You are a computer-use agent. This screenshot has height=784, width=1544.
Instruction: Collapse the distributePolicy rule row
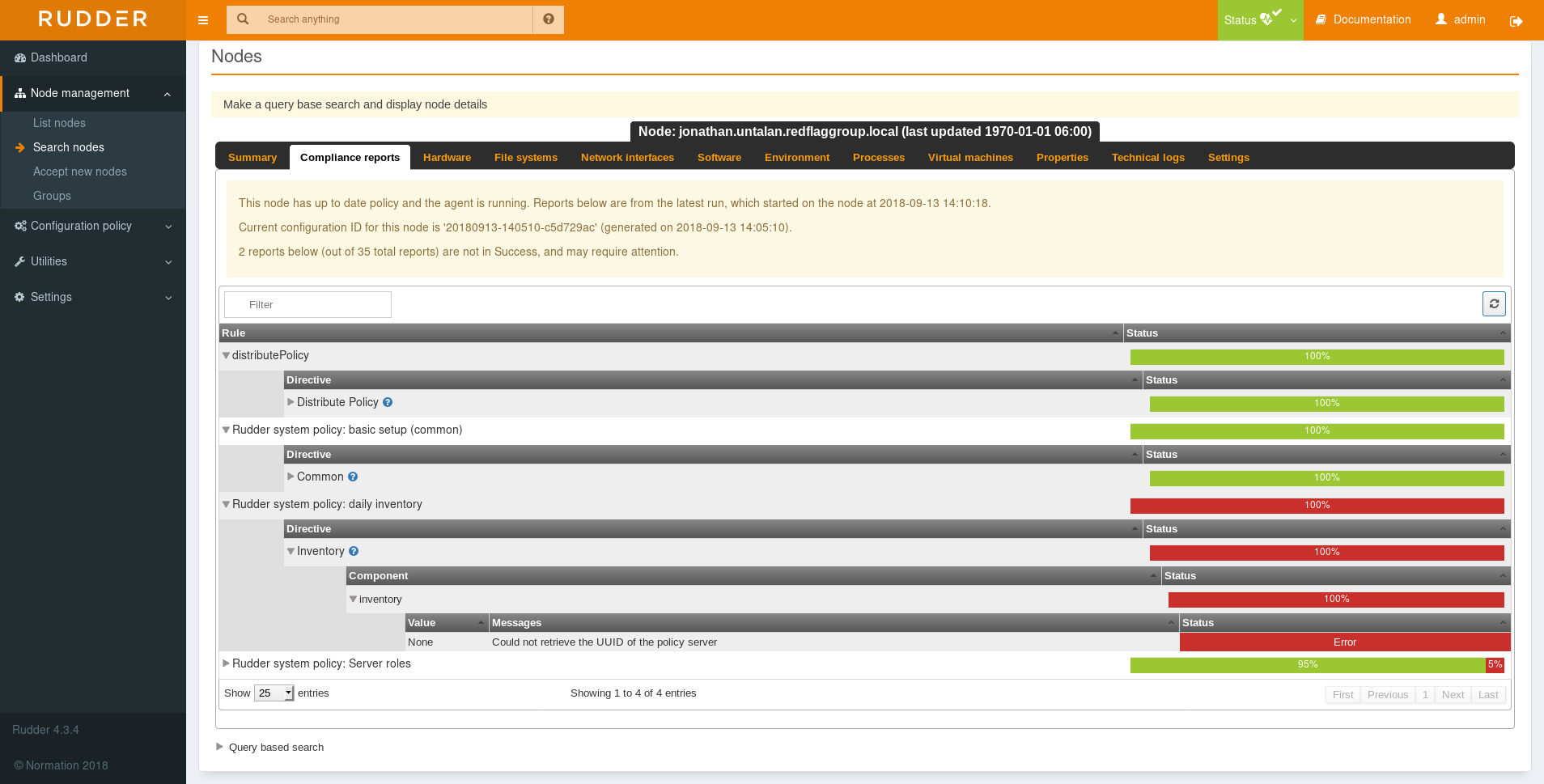click(227, 355)
